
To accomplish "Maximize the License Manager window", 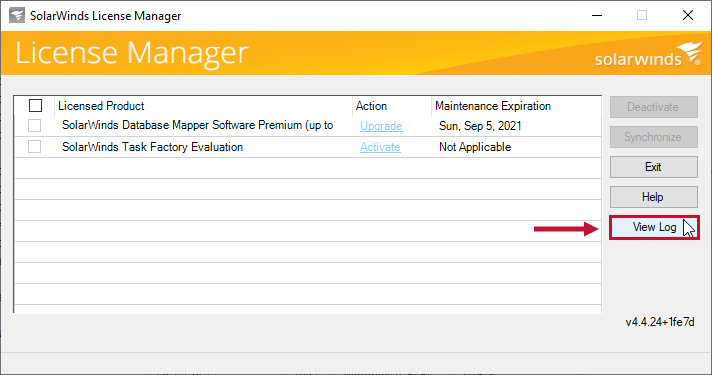I will point(642,15).
